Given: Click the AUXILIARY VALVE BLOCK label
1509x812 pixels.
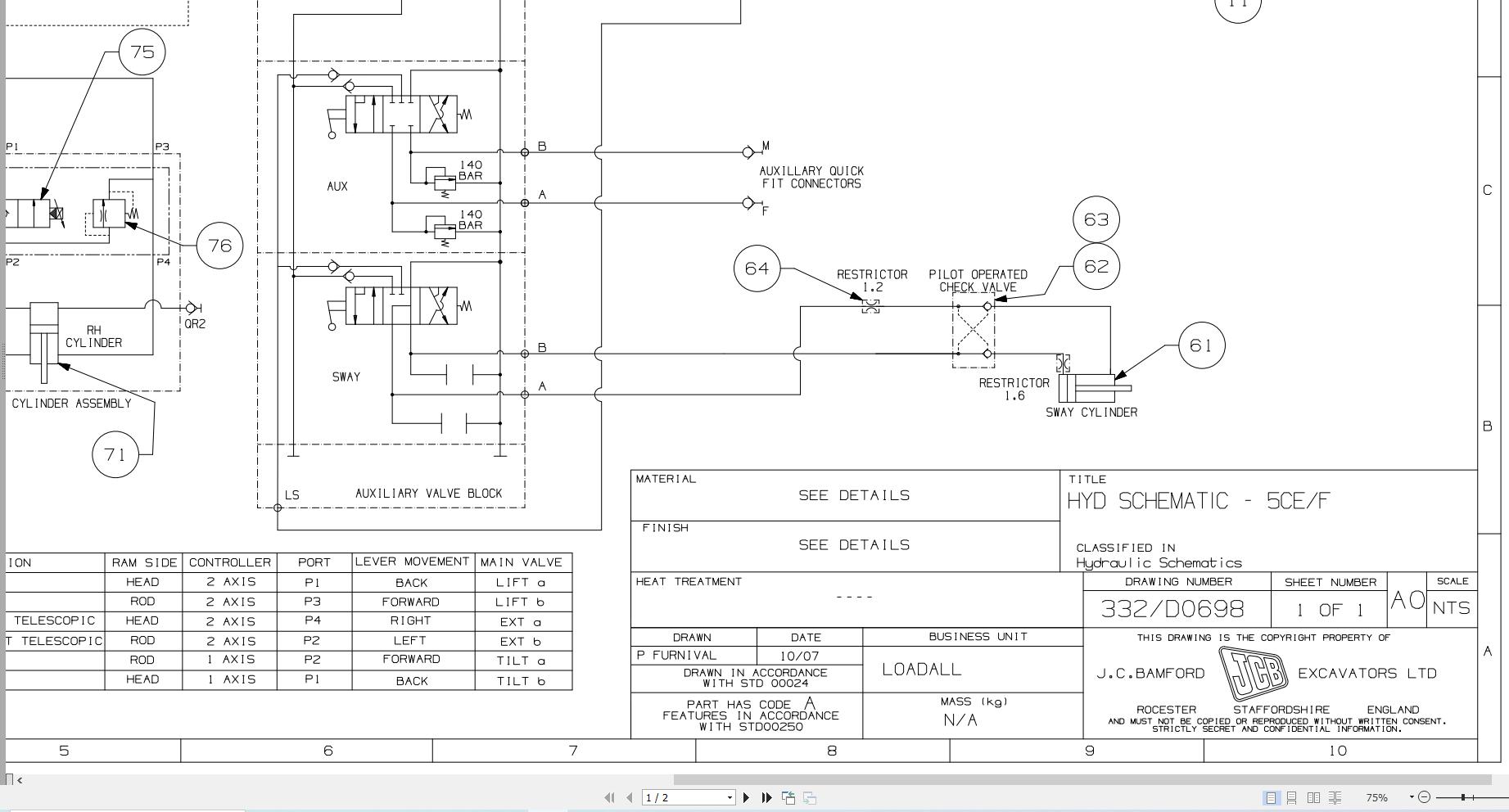Looking at the screenshot, I should point(428,494).
